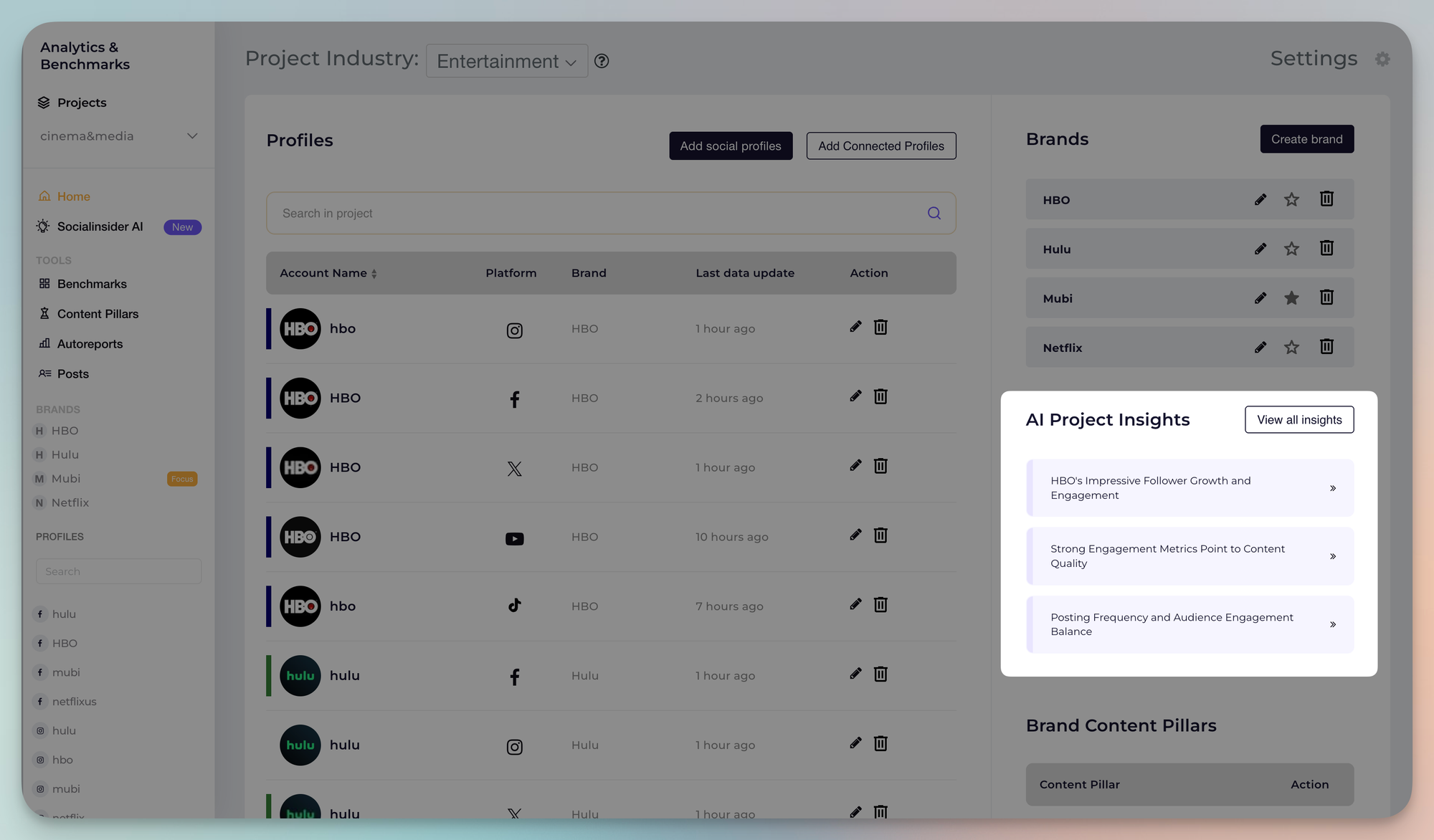Edit the Netflix brand with the pencil icon

pos(1260,347)
